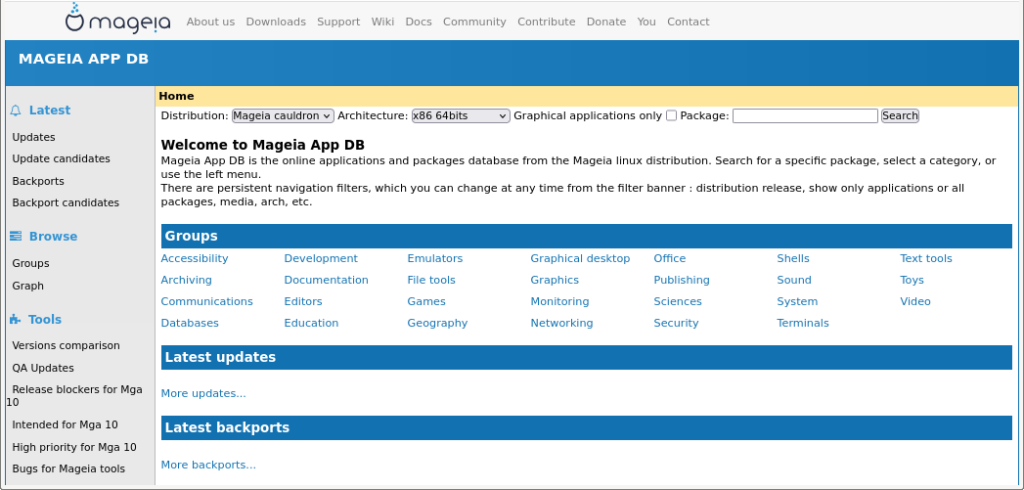The height and width of the screenshot is (490, 1024).
Task: Select the Security group link
Action: (676, 323)
